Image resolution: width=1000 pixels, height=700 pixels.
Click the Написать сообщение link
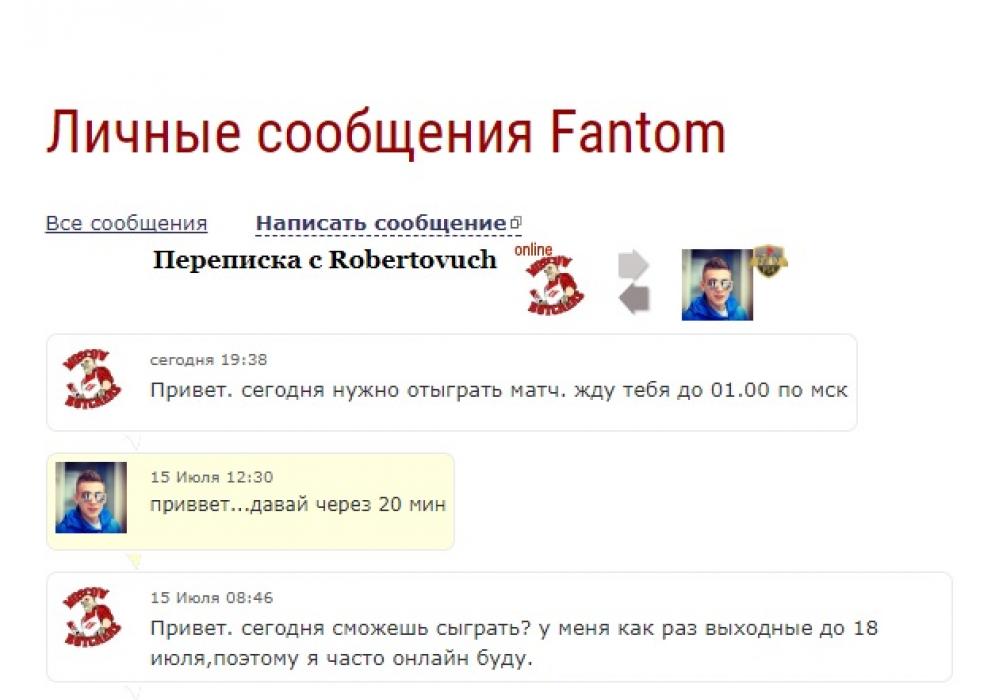[381, 223]
